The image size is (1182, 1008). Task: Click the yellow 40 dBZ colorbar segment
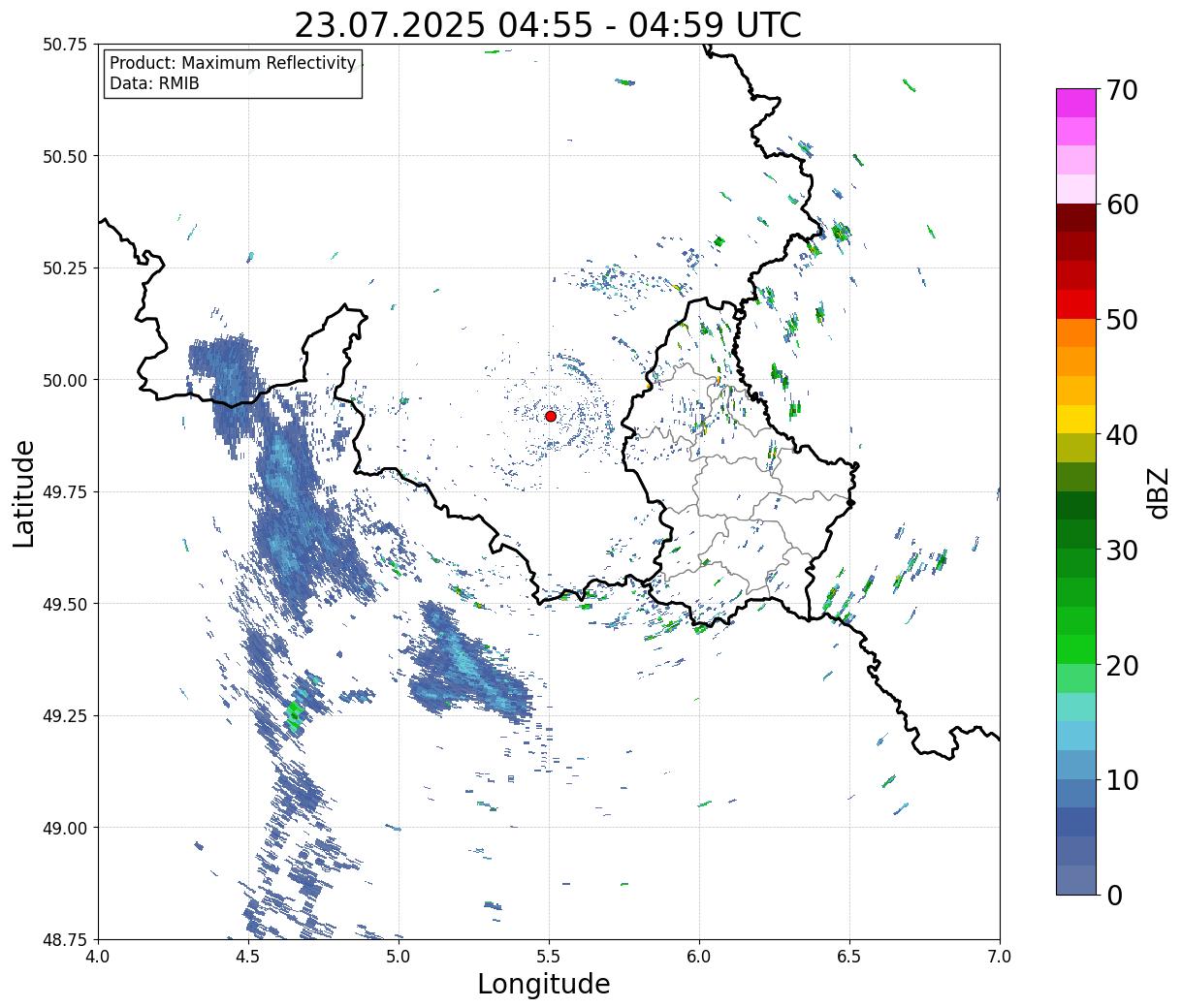1075,420
